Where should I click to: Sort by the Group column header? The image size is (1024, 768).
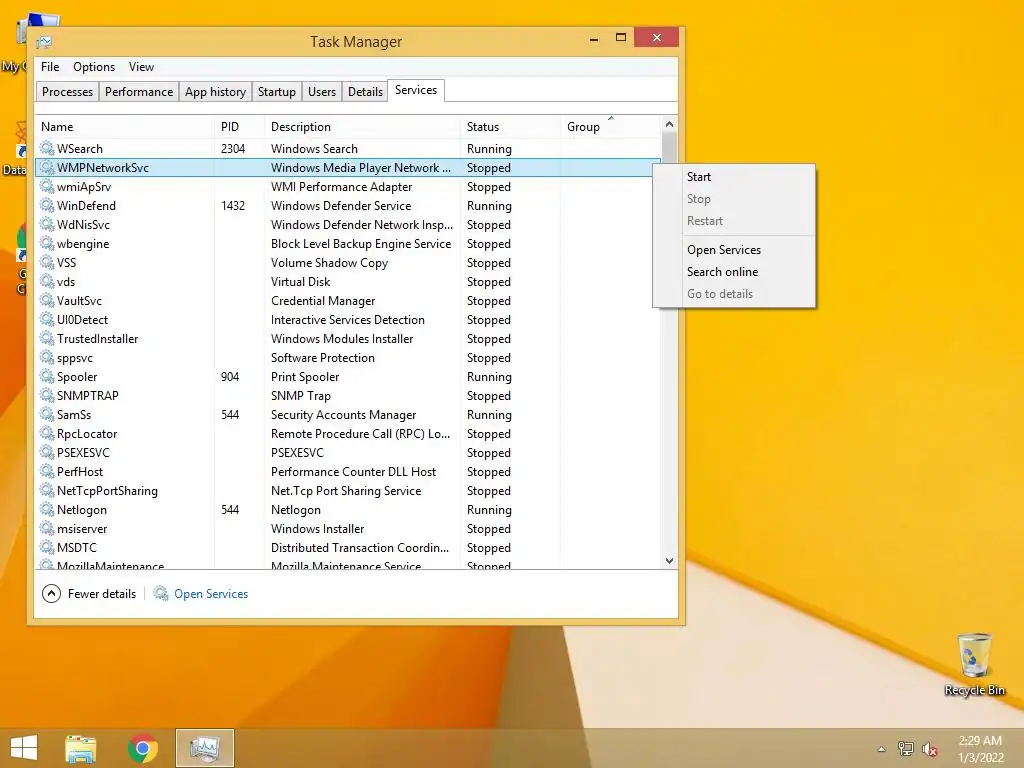click(611, 127)
